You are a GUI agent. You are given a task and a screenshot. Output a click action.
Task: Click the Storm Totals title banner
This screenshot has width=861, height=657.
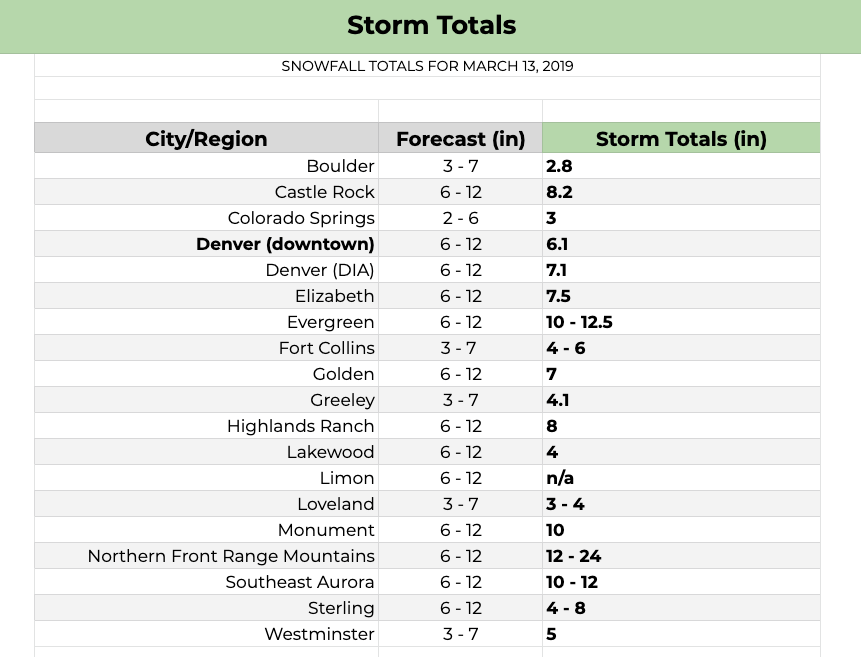[430, 26]
